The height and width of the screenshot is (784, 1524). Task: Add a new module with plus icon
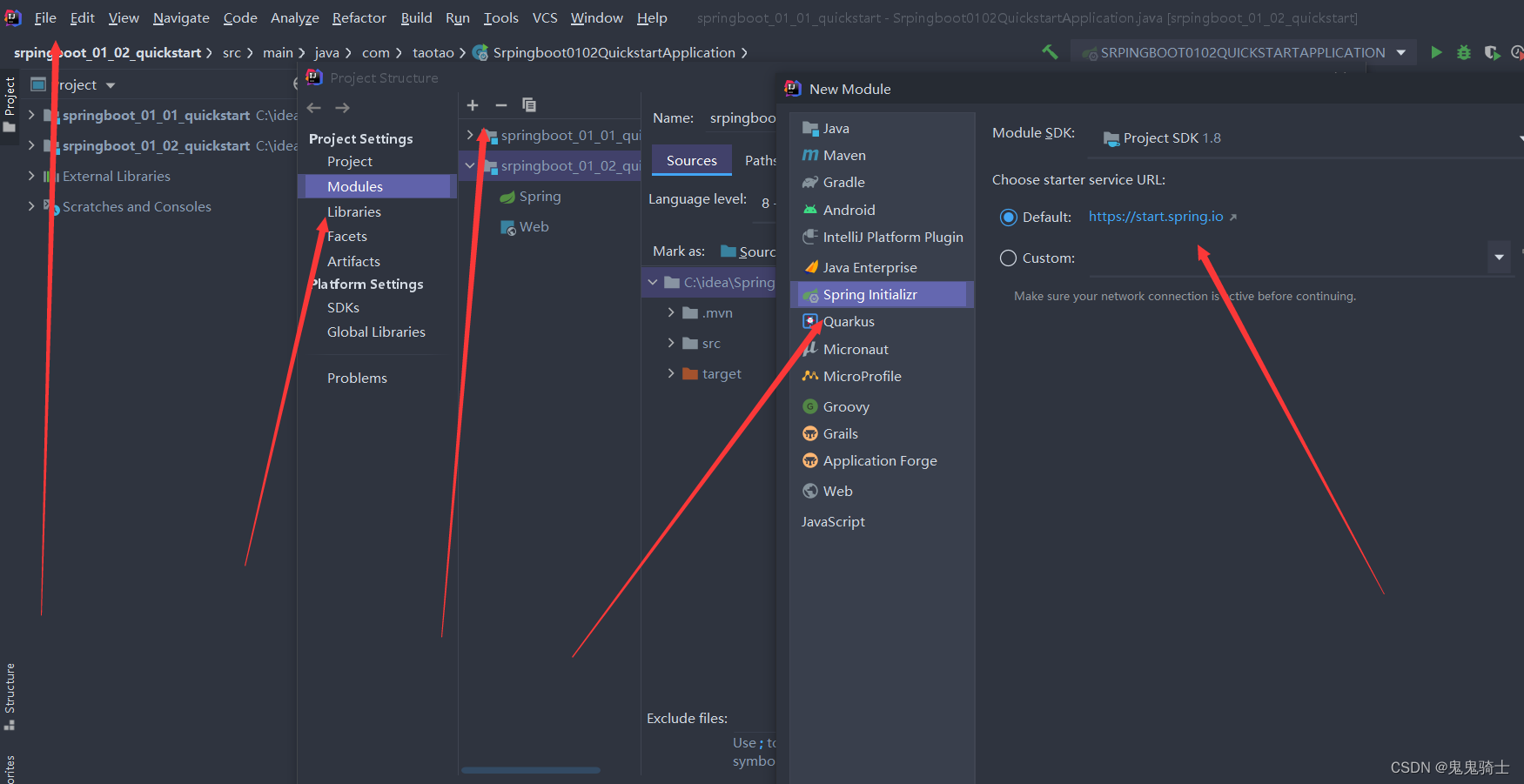point(473,105)
